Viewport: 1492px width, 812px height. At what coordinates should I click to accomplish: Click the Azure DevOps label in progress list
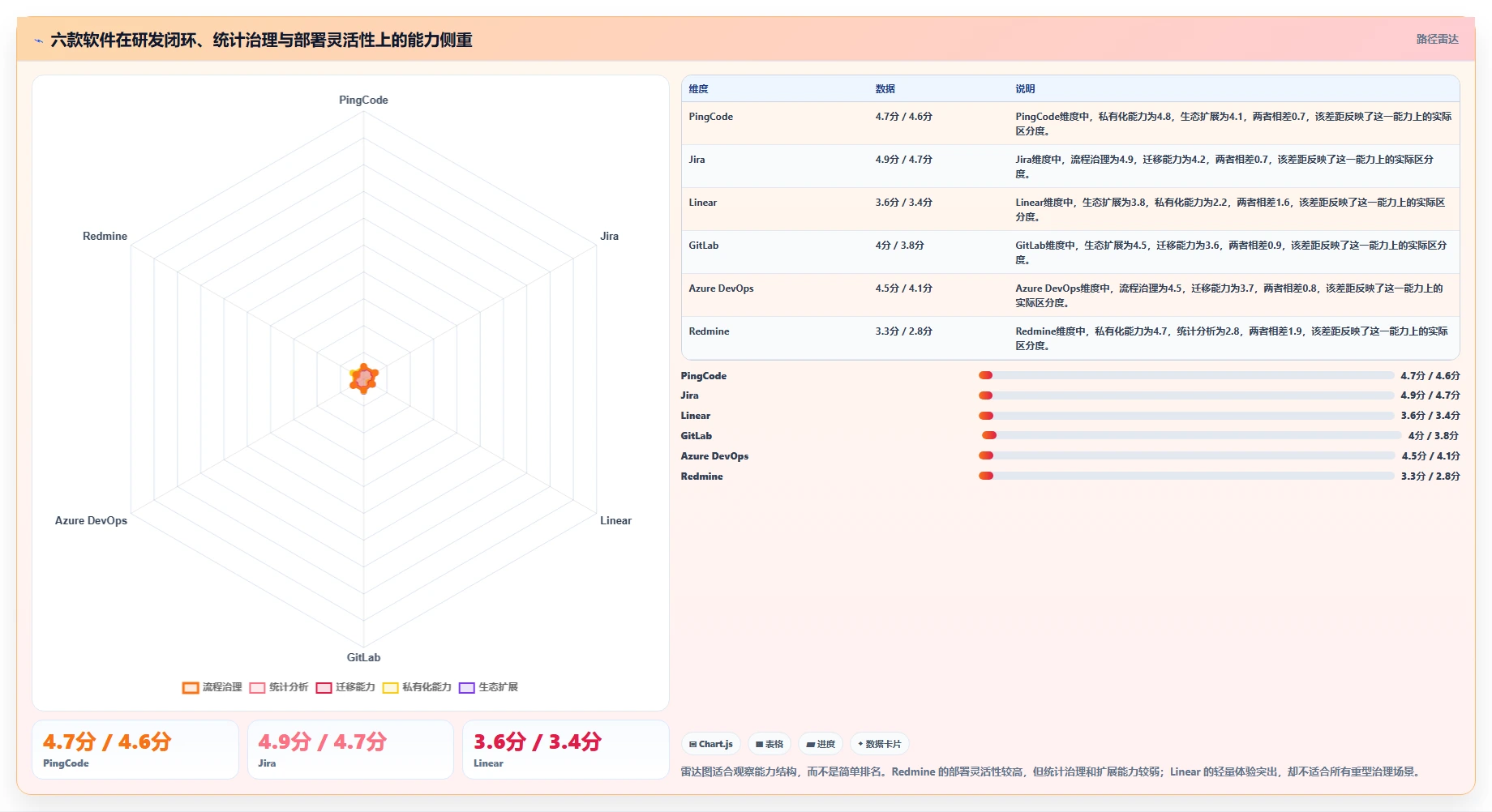click(x=714, y=456)
